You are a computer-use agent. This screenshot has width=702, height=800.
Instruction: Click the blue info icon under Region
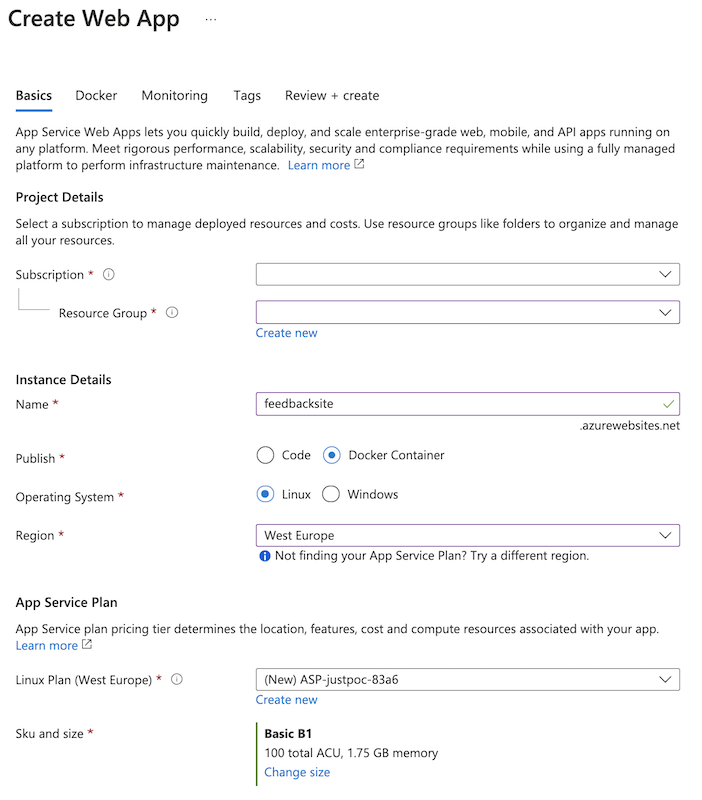265,556
